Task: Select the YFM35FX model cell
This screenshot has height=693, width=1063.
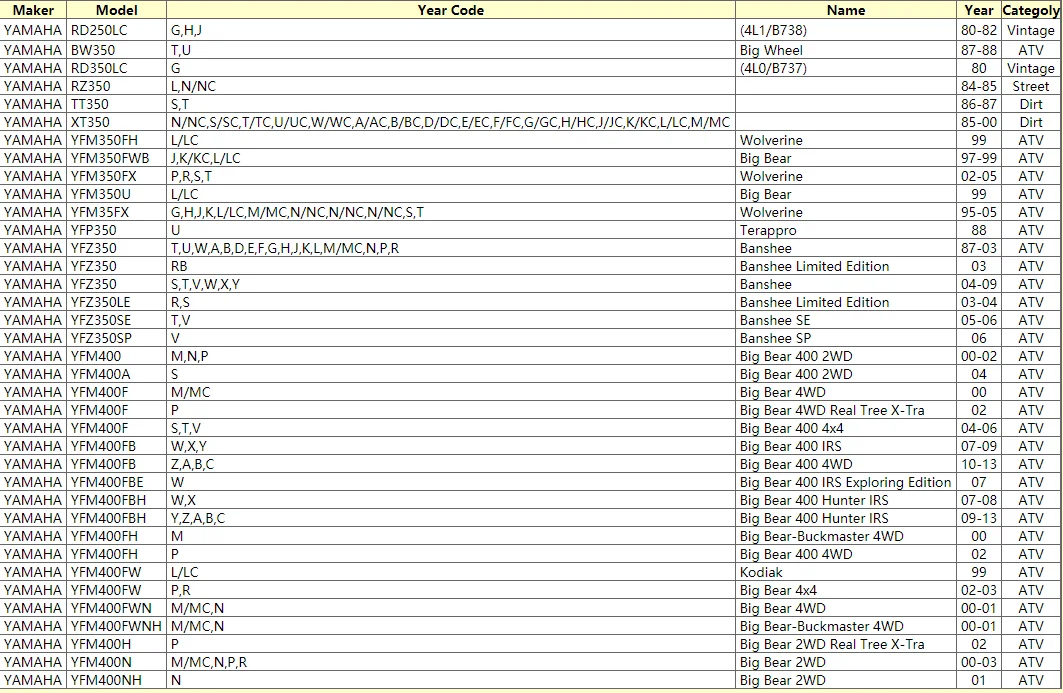Action: [x=117, y=212]
